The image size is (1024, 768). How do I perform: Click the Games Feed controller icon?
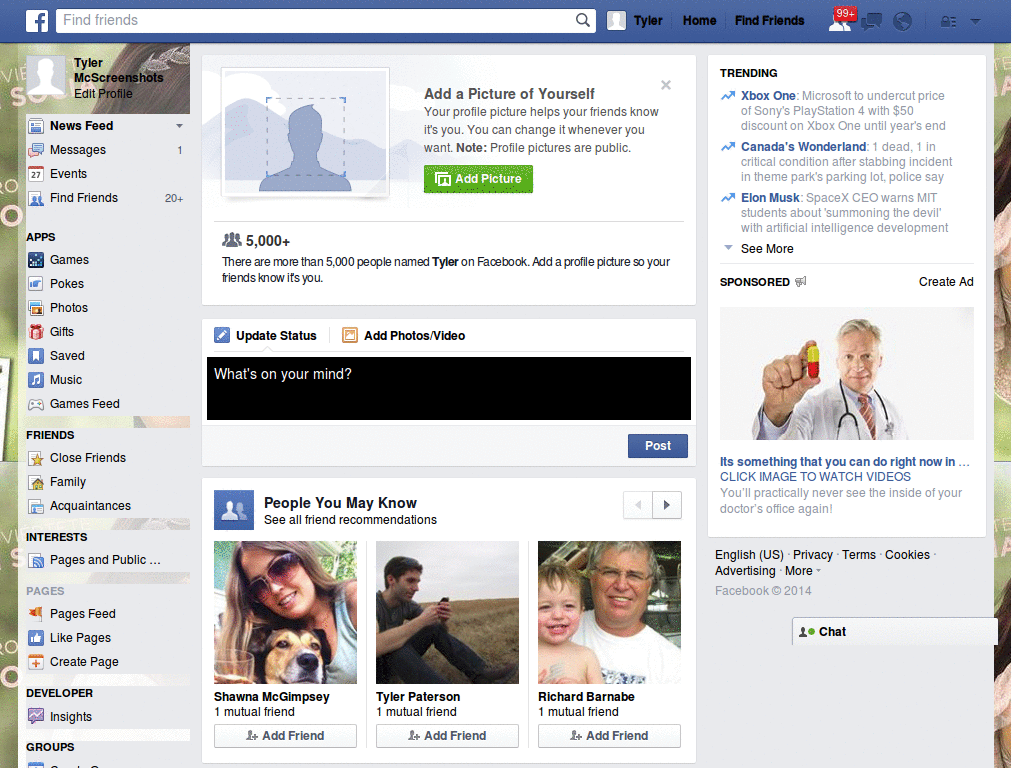(x=36, y=404)
